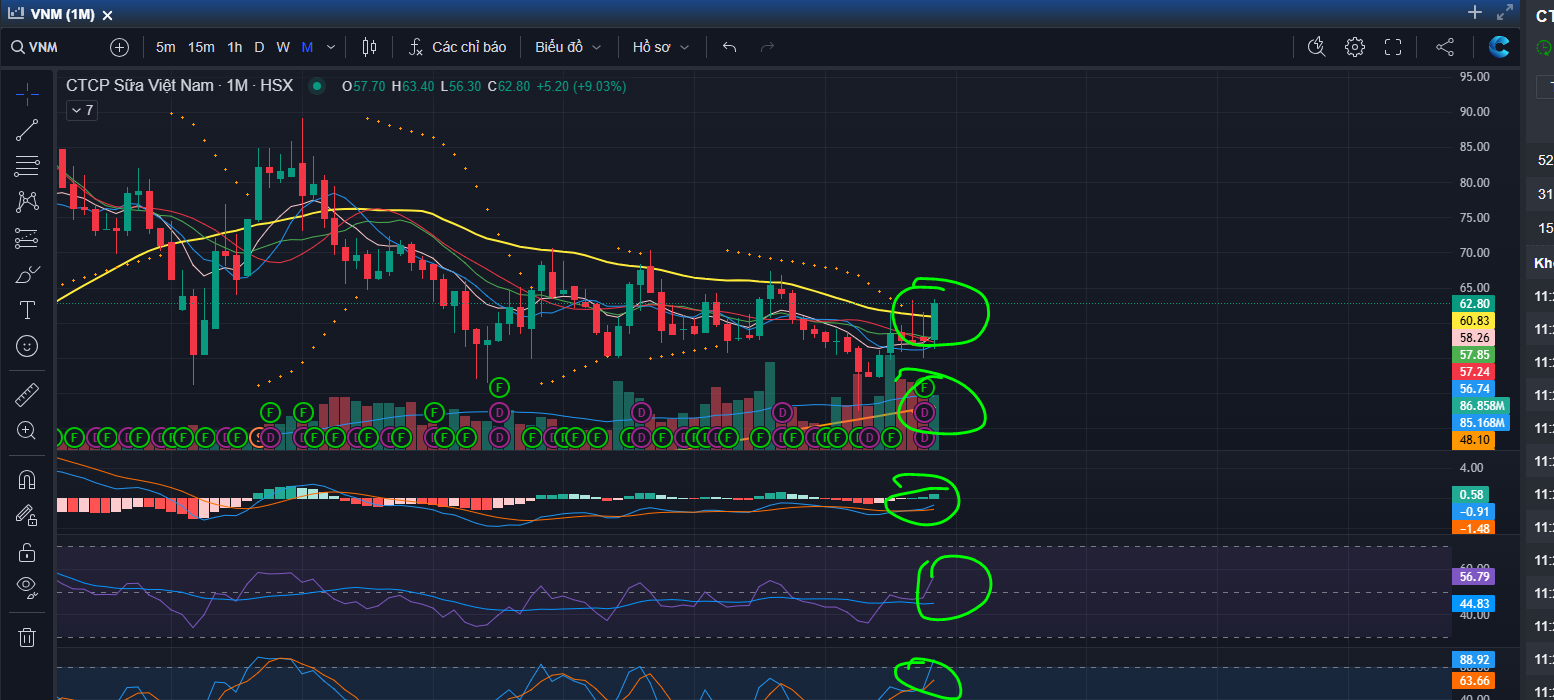
Task: Select the pattern (XABCD) drawing tool
Action: tap(27, 201)
